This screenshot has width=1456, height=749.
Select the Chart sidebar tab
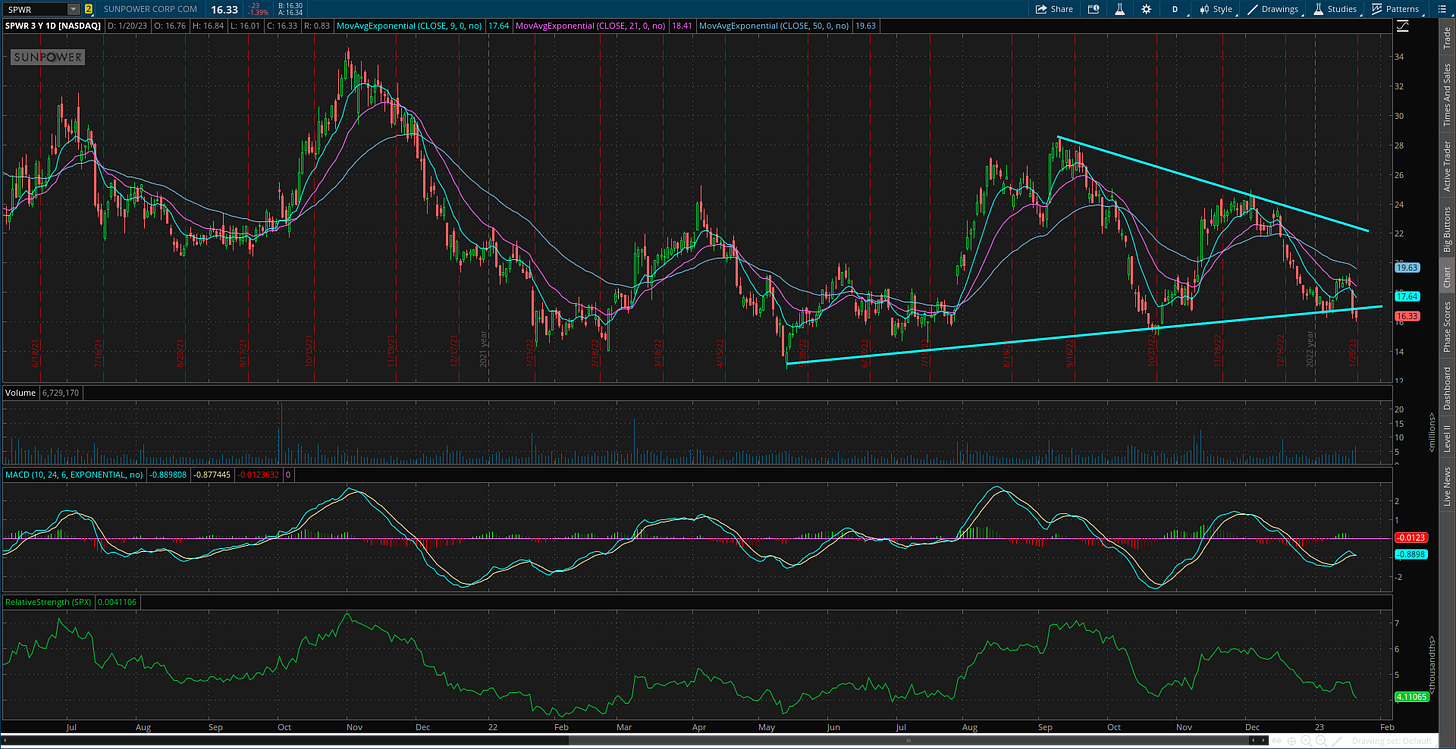coord(1446,277)
